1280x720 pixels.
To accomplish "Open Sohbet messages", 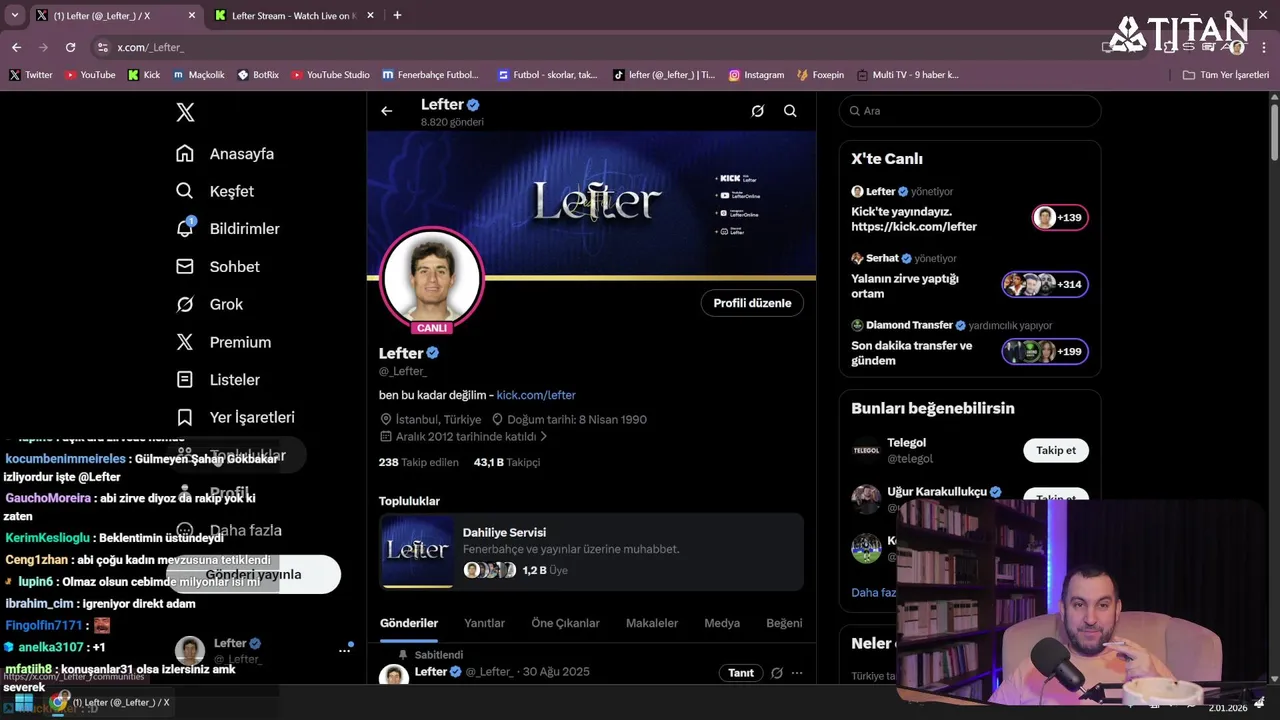I will [x=217, y=267].
